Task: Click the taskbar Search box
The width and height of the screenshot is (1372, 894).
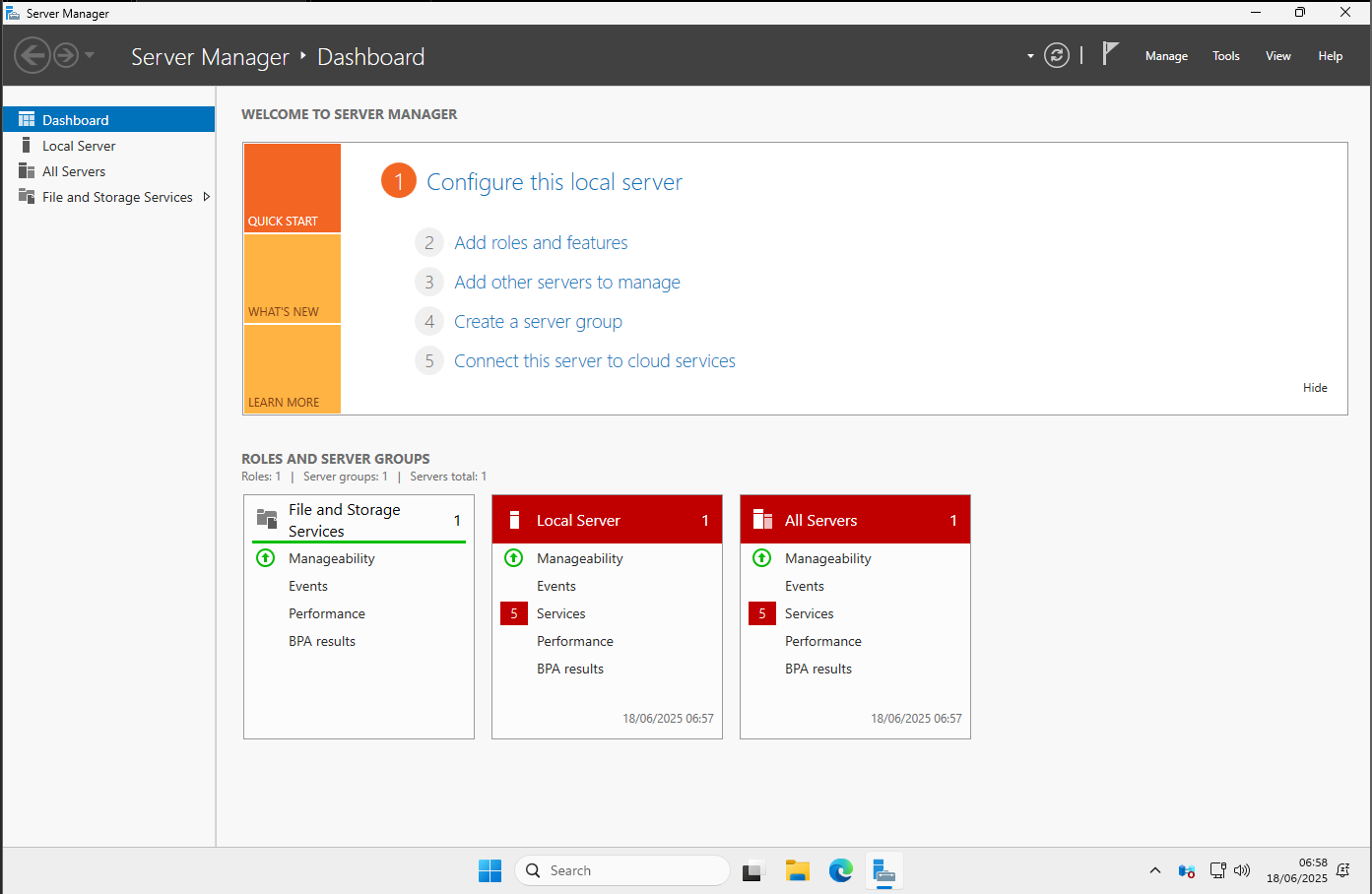Action: (x=622, y=870)
